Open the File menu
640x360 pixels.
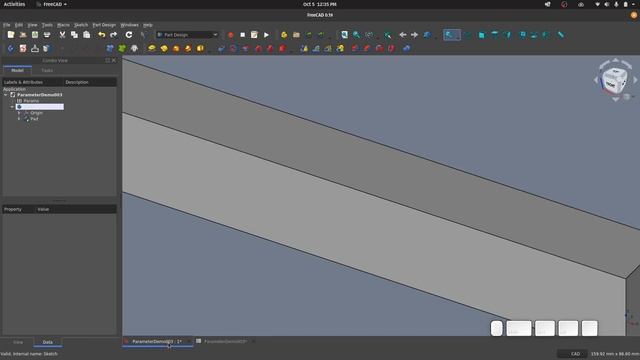point(7,25)
